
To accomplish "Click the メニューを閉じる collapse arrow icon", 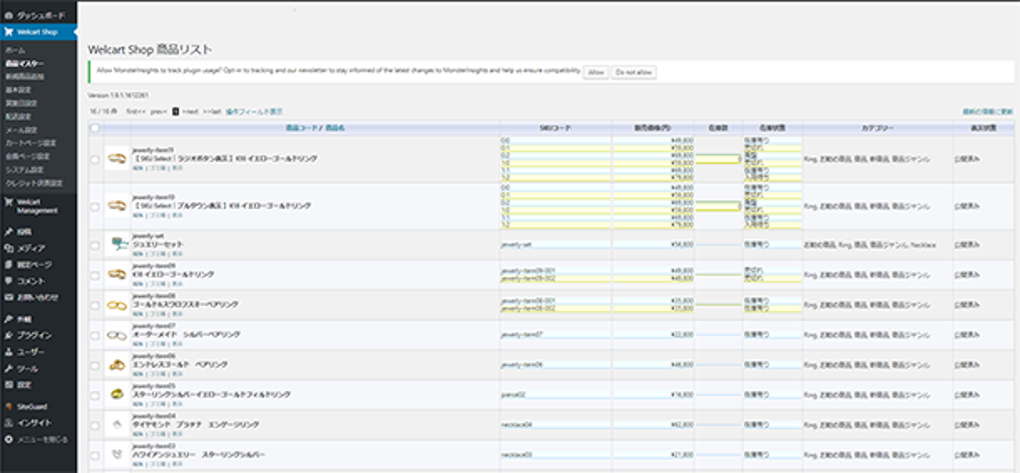I will [x=8, y=439].
